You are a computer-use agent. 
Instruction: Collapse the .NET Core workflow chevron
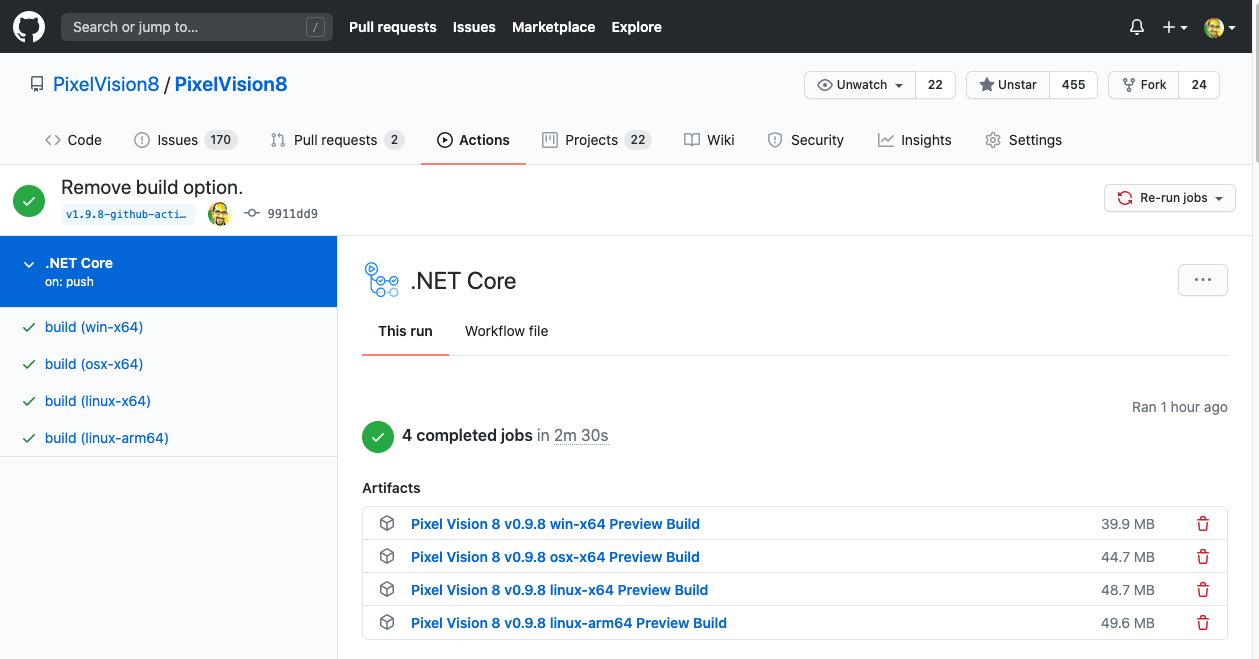pyautogui.click(x=29, y=264)
